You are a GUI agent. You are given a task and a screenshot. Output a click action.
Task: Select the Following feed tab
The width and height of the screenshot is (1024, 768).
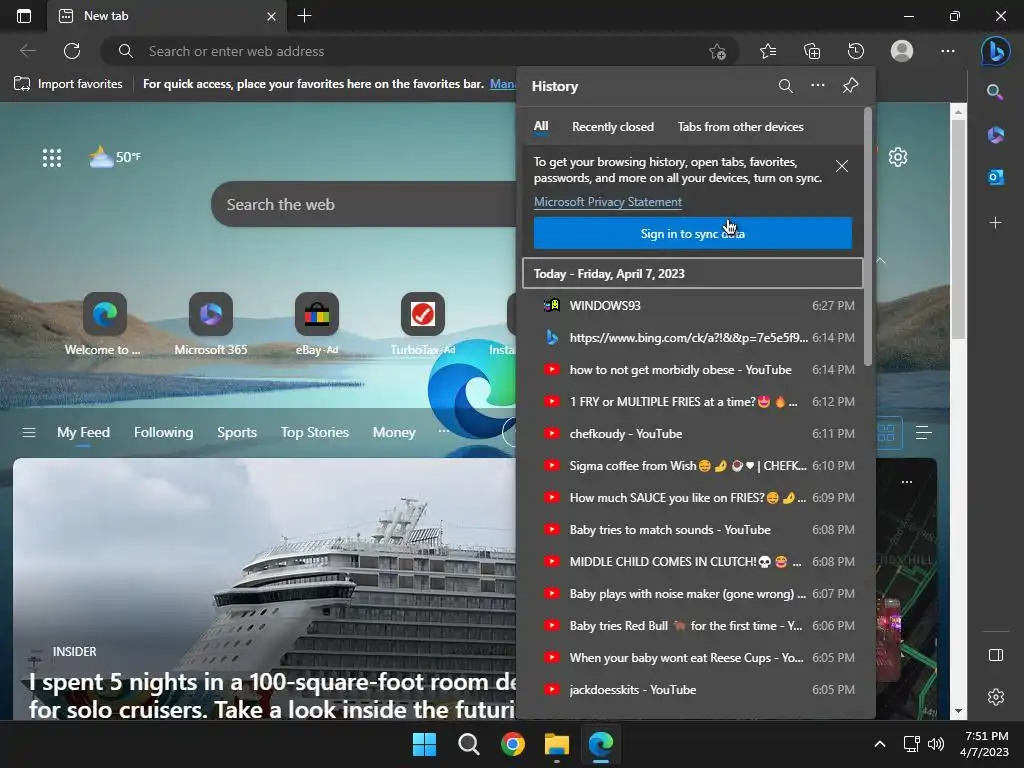(x=163, y=432)
